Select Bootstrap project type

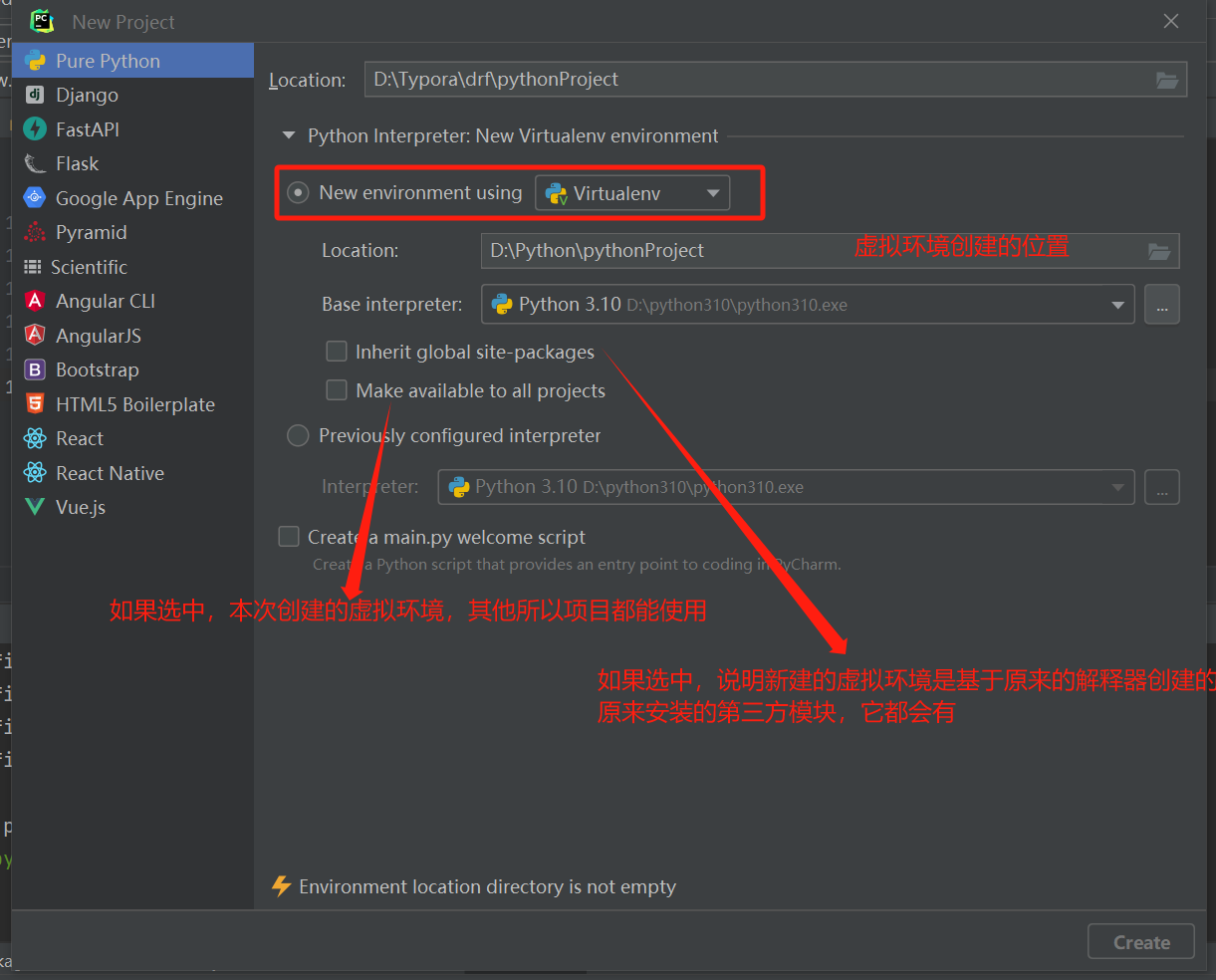point(132,369)
